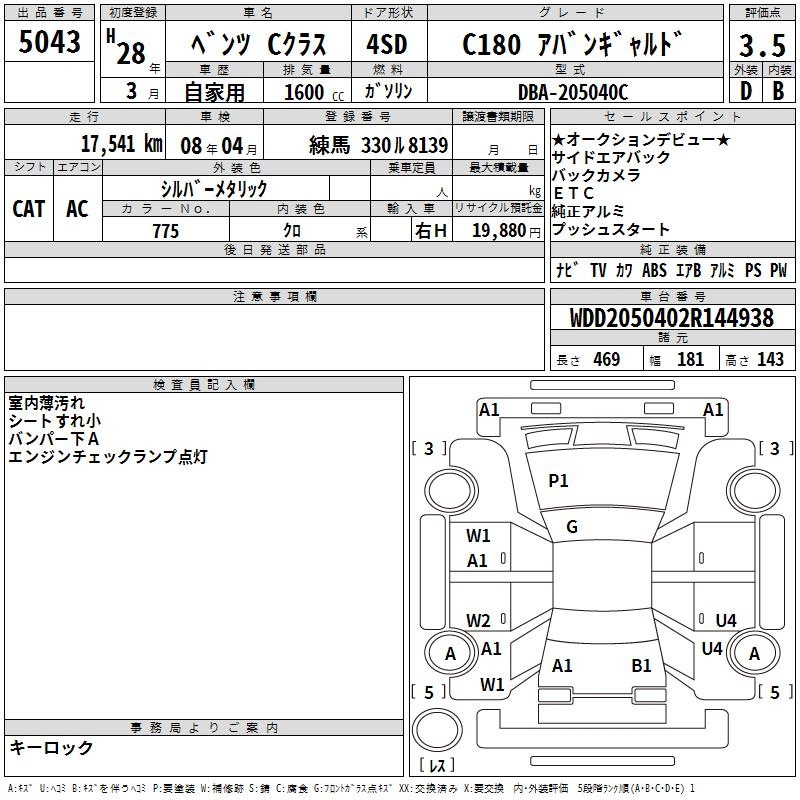Viewport: 800px width, 800px height.
Task: Select the exterior color シルバーメタリック
Action: click(x=214, y=189)
